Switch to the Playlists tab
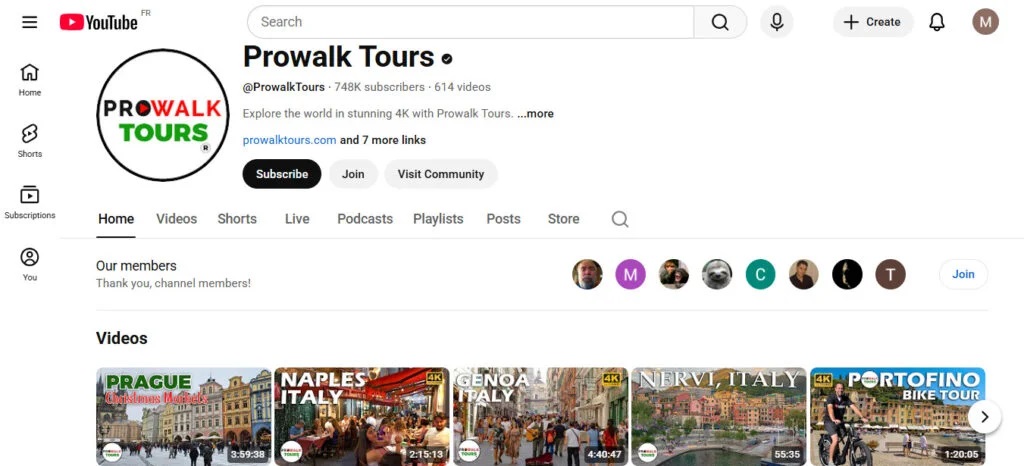The height and width of the screenshot is (466, 1024). point(438,219)
